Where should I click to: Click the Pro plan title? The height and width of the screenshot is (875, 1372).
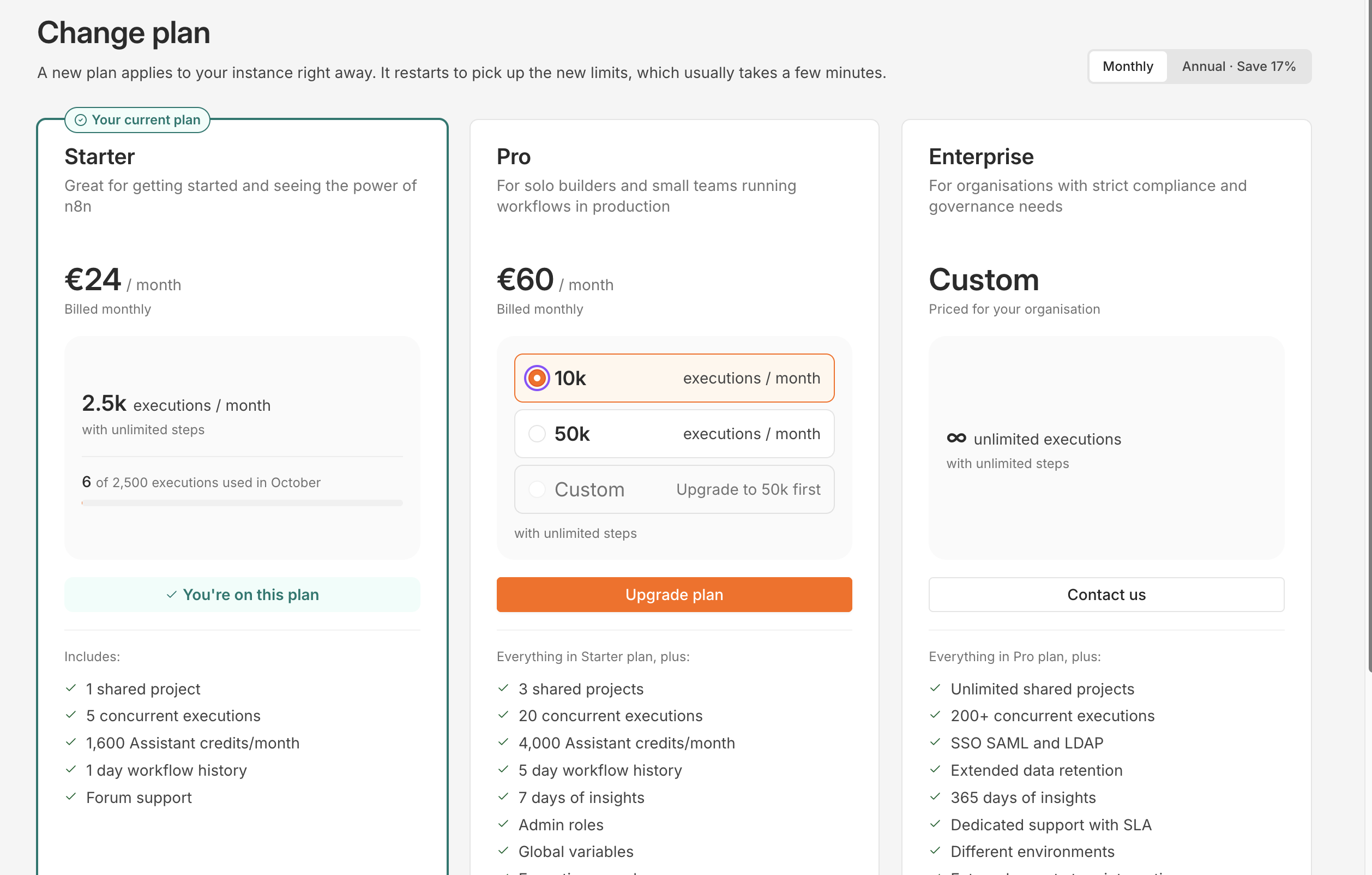point(513,157)
